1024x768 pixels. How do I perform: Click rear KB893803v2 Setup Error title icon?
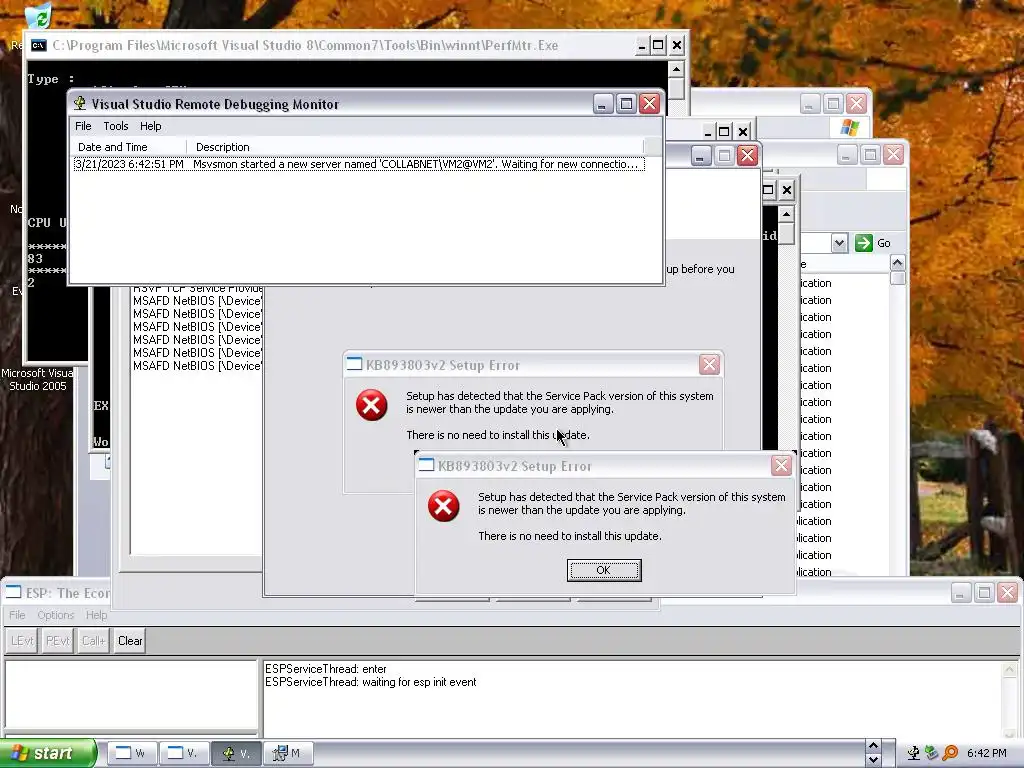click(354, 364)
